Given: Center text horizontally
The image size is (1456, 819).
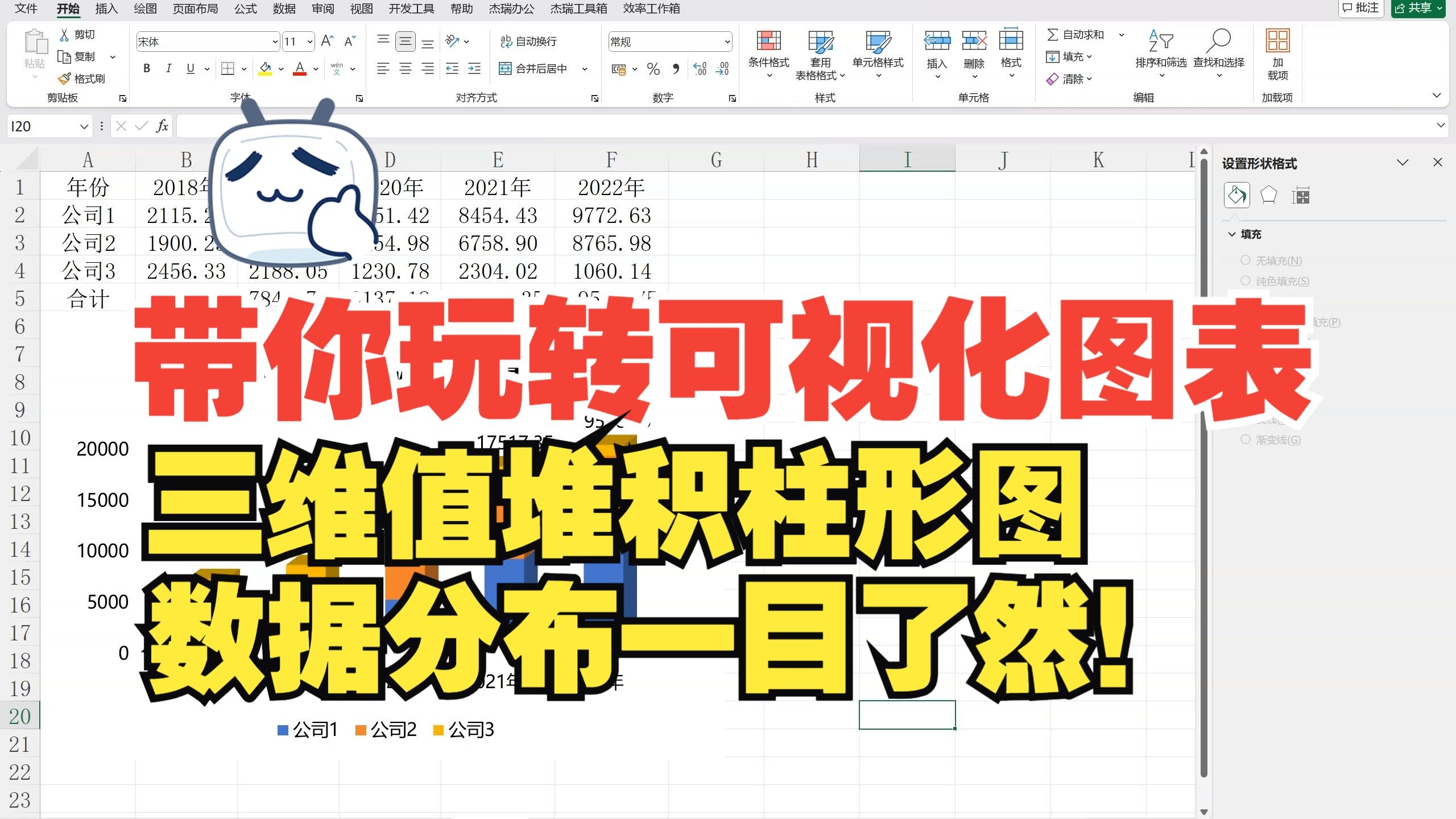Looking at the screenshot, I should pos(406,69).
